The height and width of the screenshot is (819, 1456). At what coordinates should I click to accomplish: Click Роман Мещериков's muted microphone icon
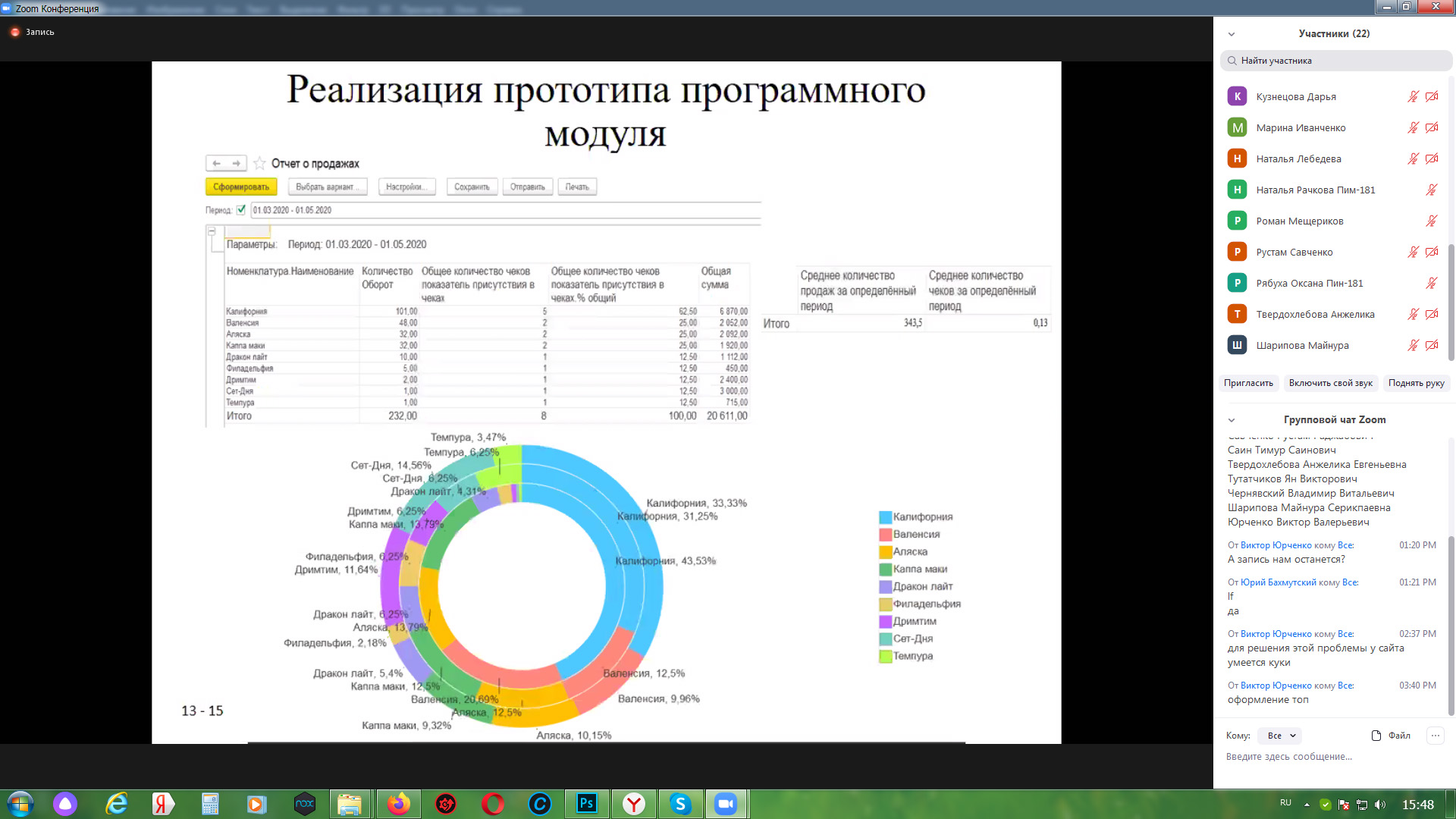pos(1432,221)
